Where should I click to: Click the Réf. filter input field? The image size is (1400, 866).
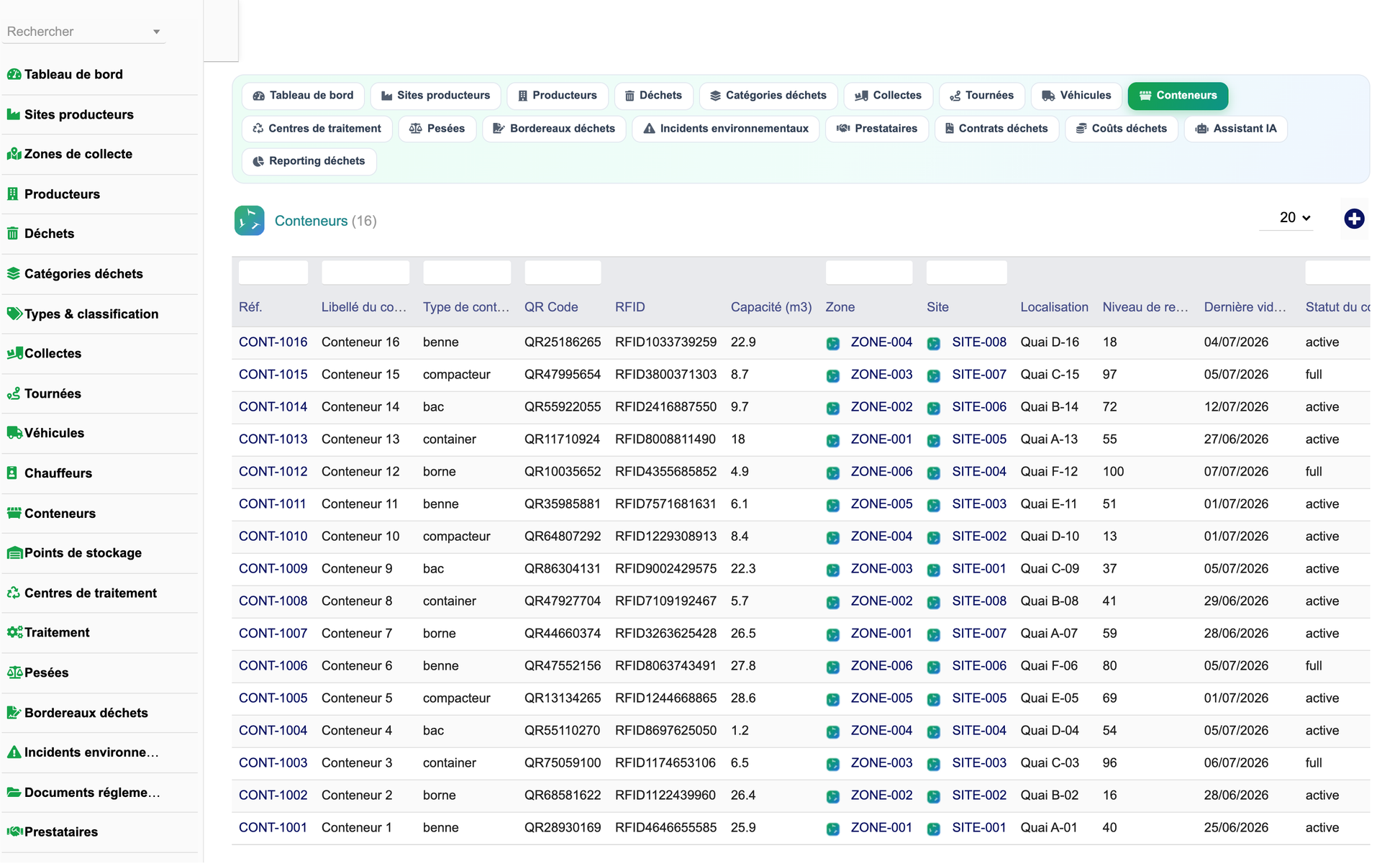pyautogui.click(x=273, y=273)
